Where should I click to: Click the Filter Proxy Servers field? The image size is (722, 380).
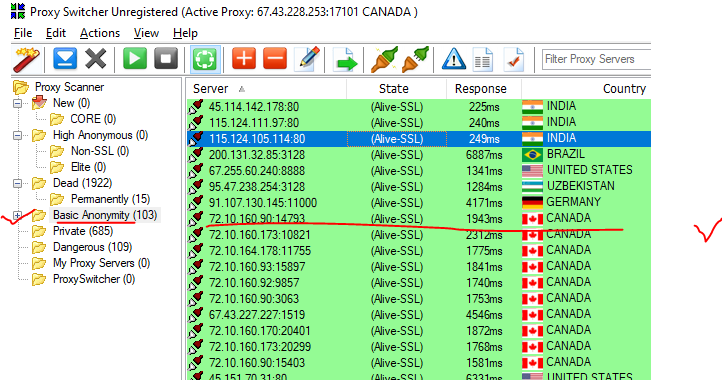596,59
